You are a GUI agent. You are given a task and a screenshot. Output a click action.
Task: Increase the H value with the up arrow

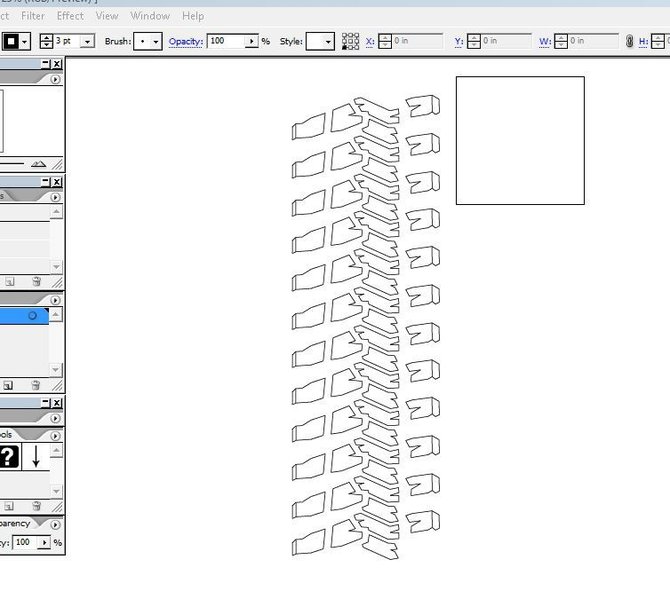point(658,38)
